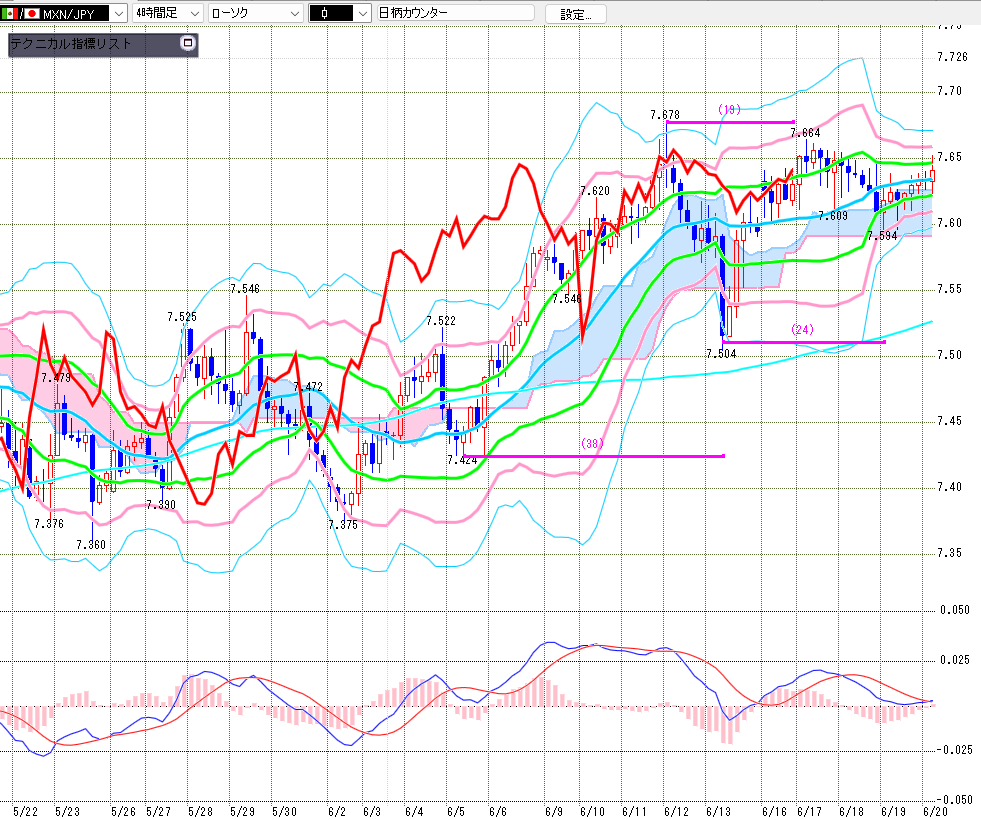Click the 5/22 date axis label
981x820 pixels.
tap(25, 811)
